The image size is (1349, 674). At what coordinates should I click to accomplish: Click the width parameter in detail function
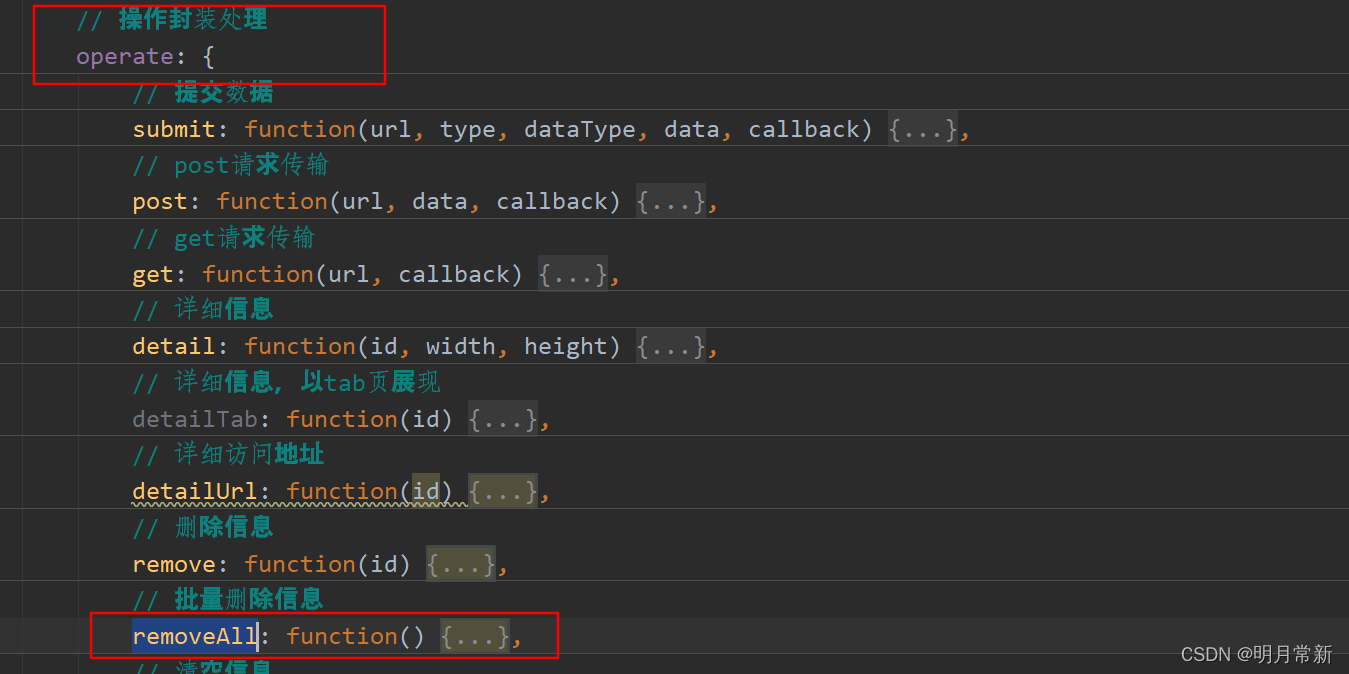[461, 346]
